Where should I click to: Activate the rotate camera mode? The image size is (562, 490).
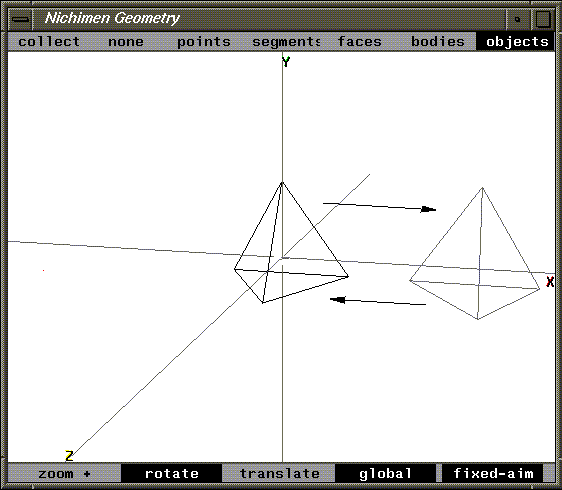pyautogui.click(x=172, y=474)
